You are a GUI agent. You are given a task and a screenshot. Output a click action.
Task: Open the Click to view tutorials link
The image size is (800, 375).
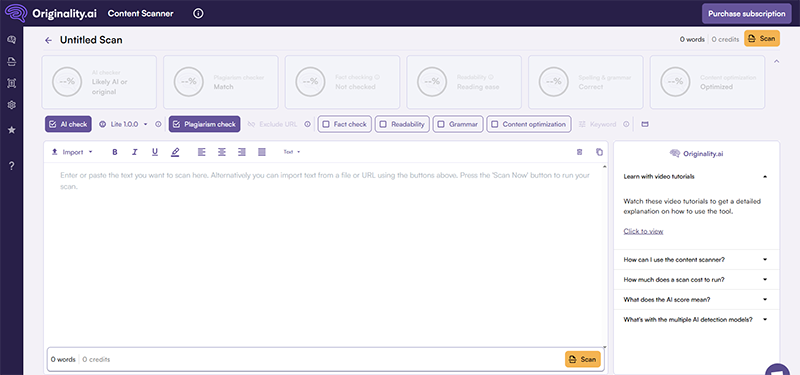tap(643, 231)
